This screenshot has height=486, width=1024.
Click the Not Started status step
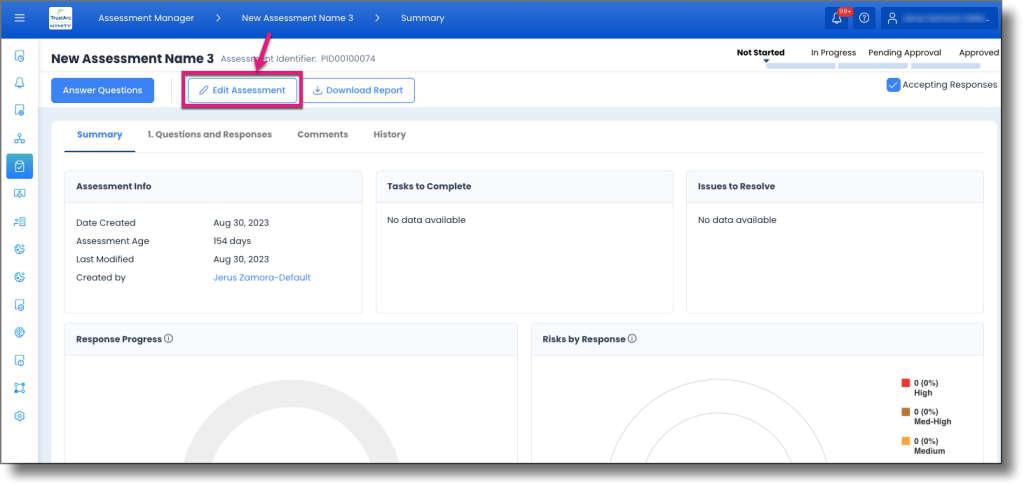point(761,53)
